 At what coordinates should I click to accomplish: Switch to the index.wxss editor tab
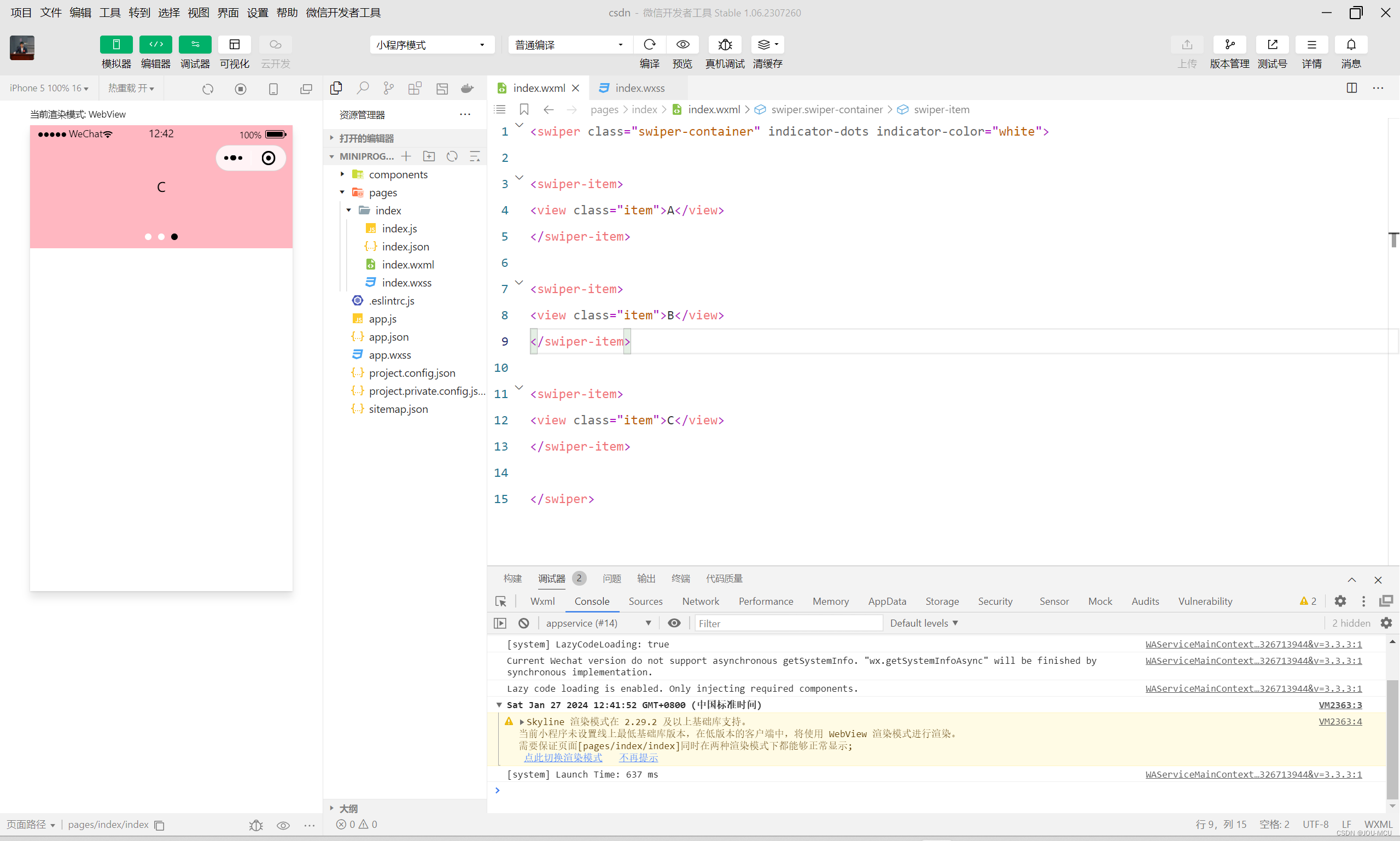point(639,88)
